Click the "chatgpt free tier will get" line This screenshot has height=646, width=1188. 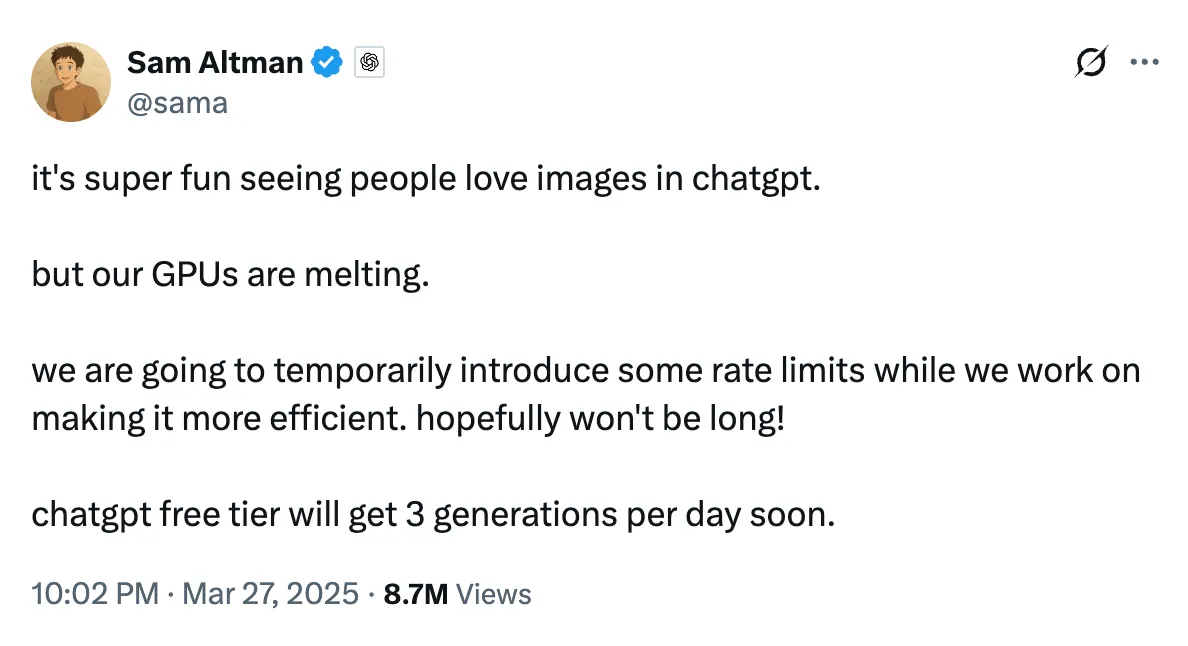[x=432, y=514]
